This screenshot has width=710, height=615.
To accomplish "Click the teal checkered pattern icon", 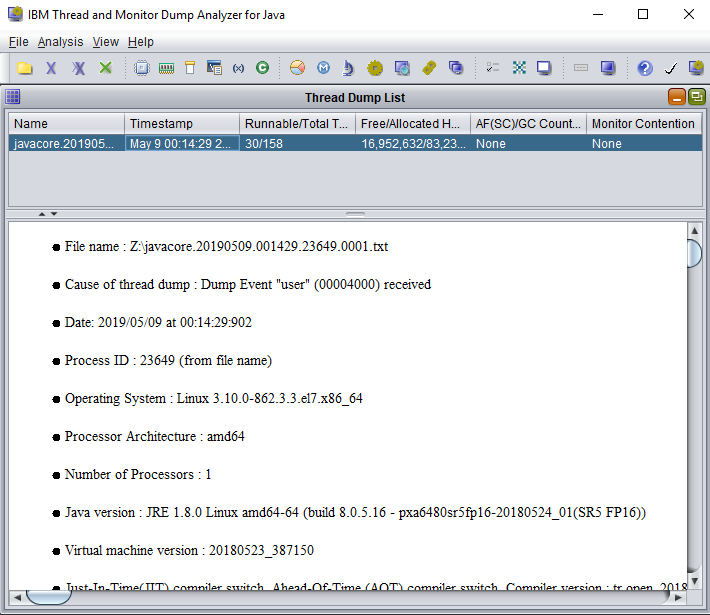I will 519,68.
